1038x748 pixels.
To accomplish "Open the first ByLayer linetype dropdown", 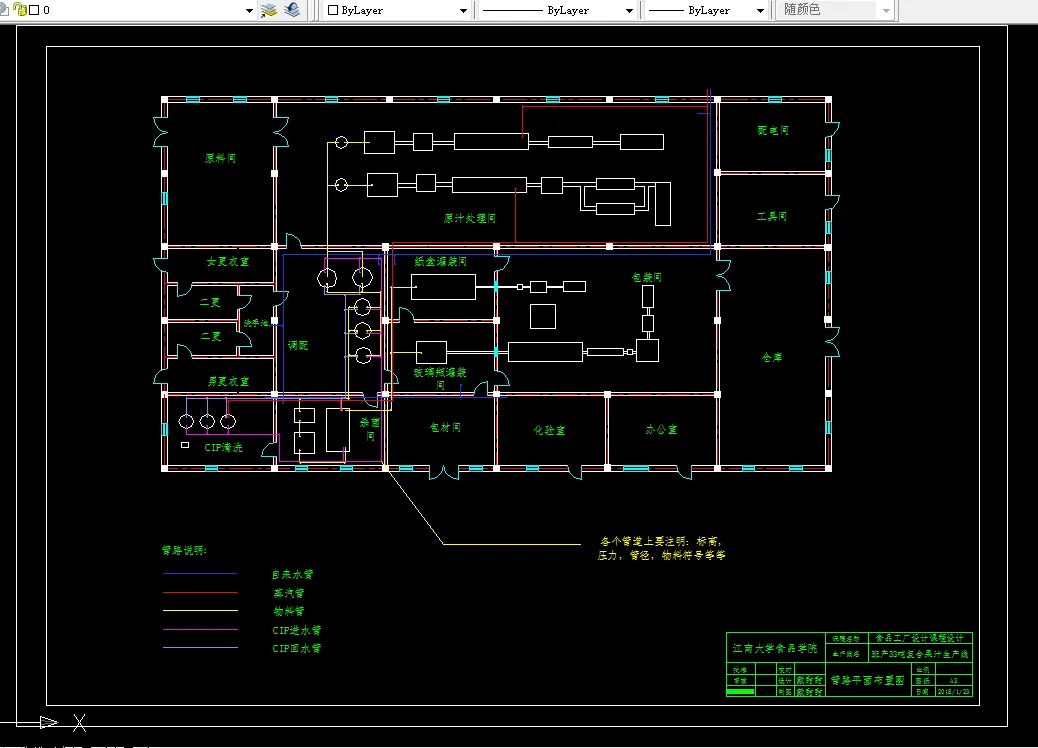I will coord(629,11).
